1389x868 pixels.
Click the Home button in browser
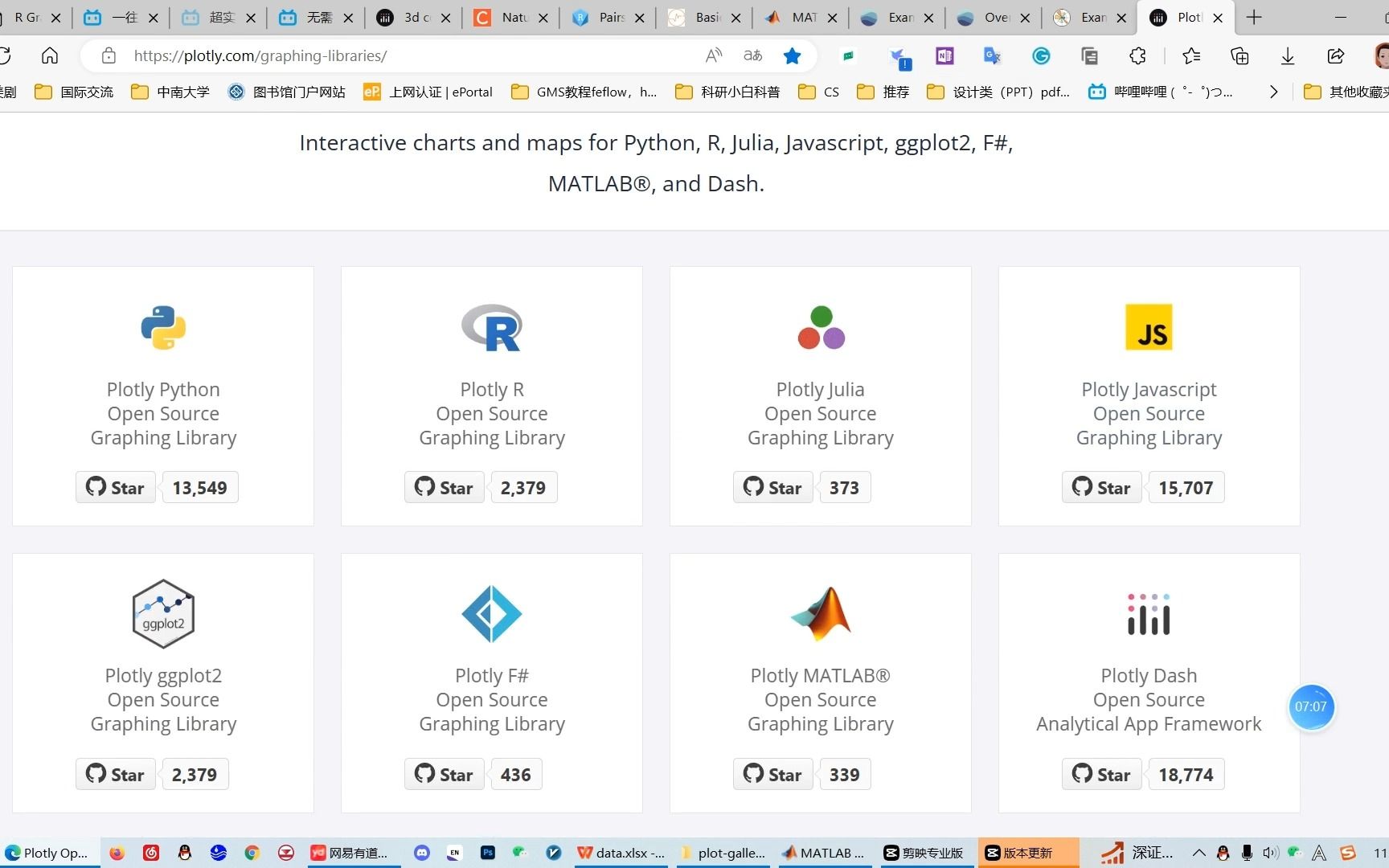50,55
